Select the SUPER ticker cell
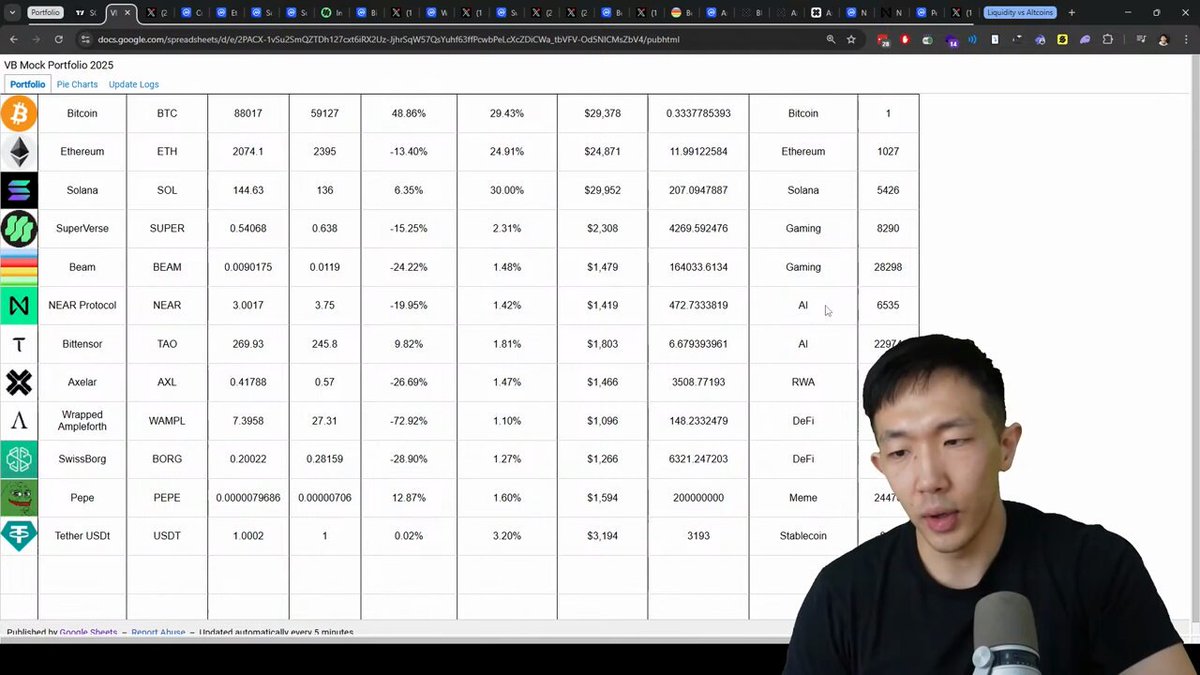The width and height of the screenshot is (1200, 675). click(167, 229)
